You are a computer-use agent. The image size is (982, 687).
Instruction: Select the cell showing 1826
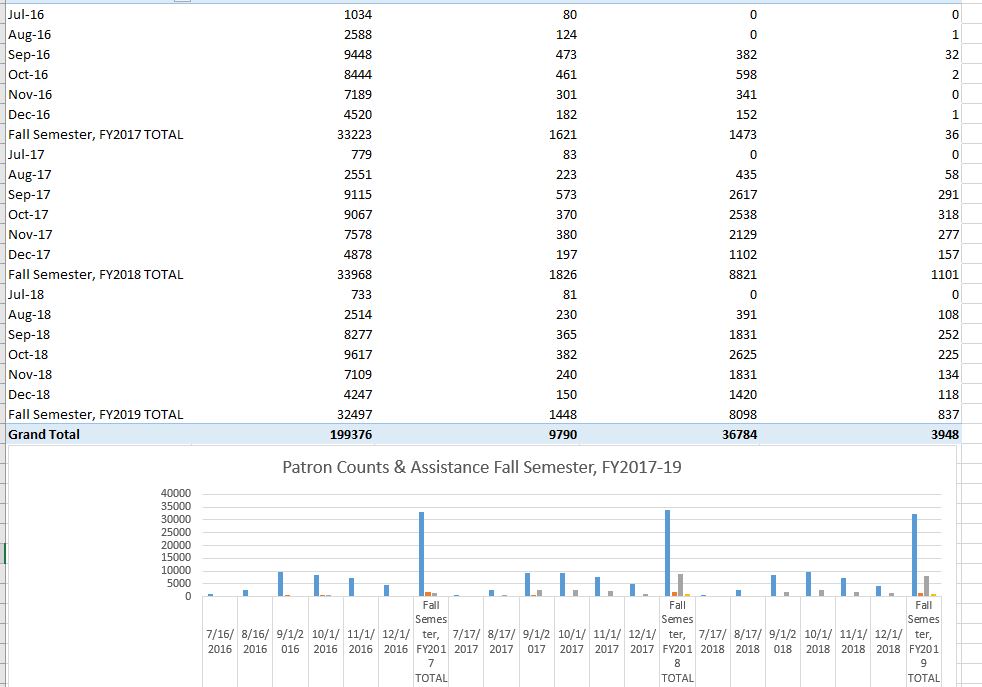point(562,275)
